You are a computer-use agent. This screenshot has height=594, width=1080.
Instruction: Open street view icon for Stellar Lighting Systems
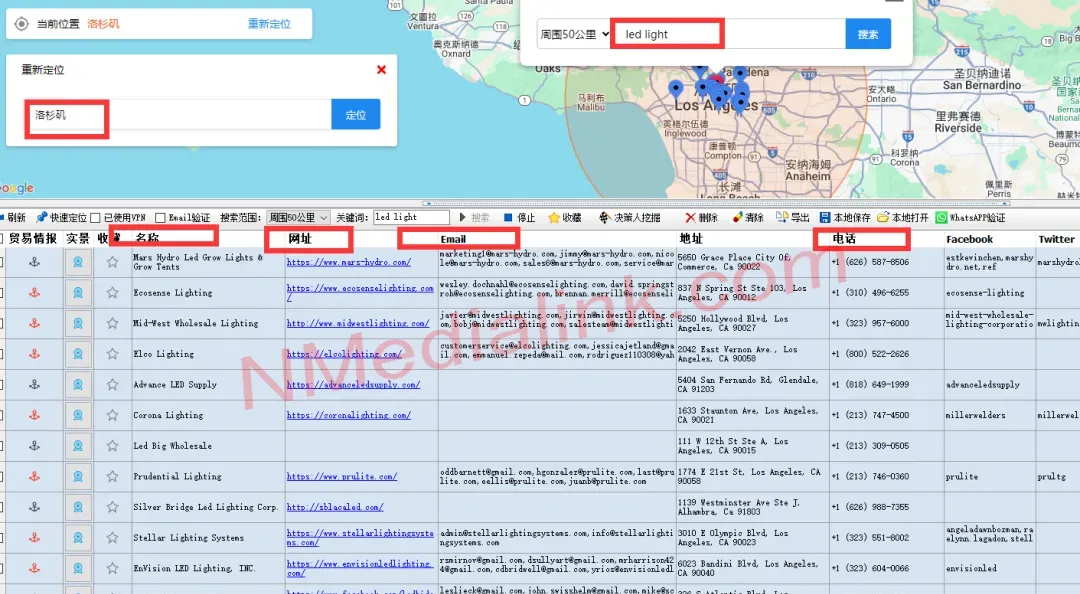coord(78,537)
